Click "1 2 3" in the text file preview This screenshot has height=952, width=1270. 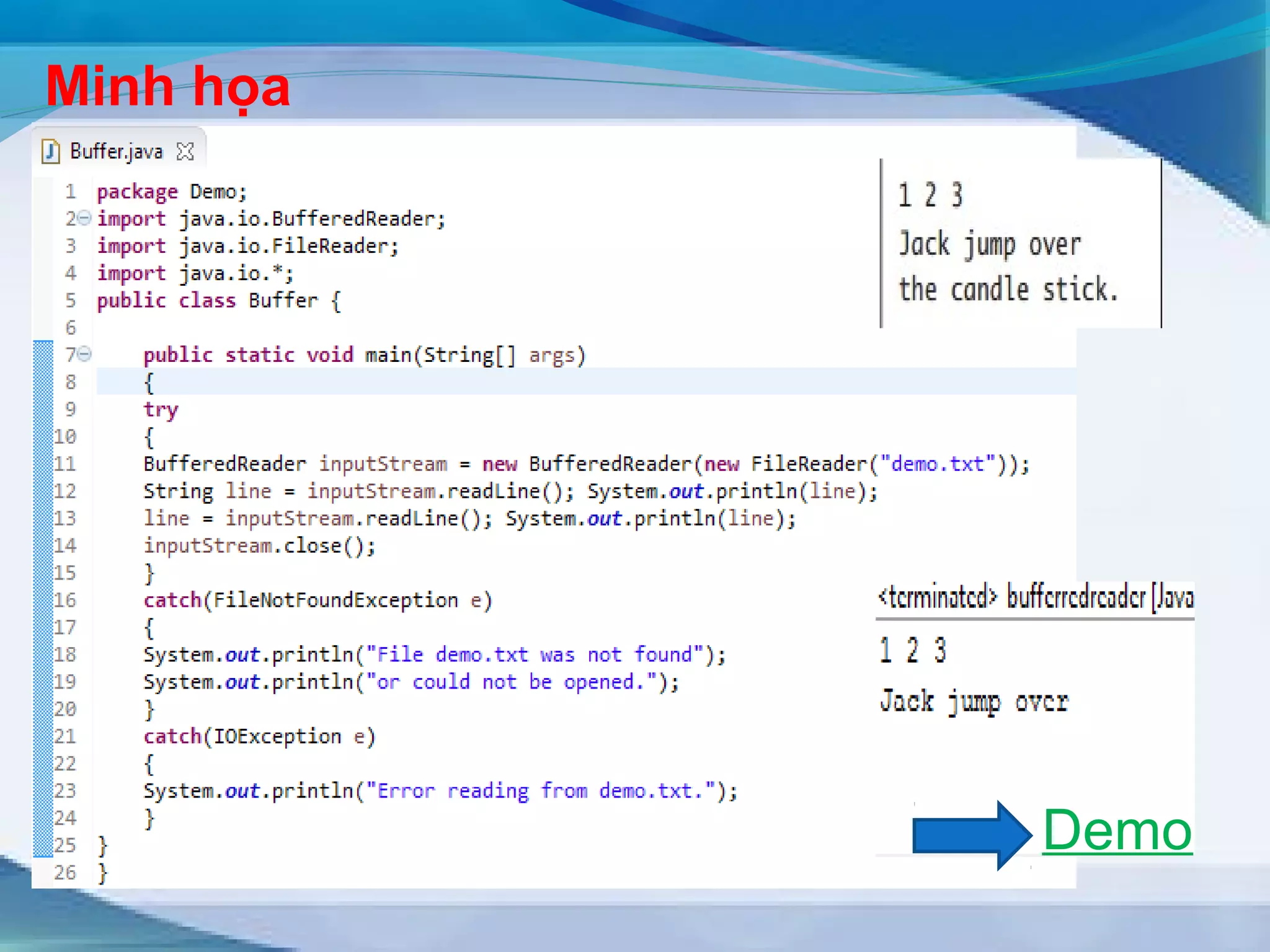point(930,195)
